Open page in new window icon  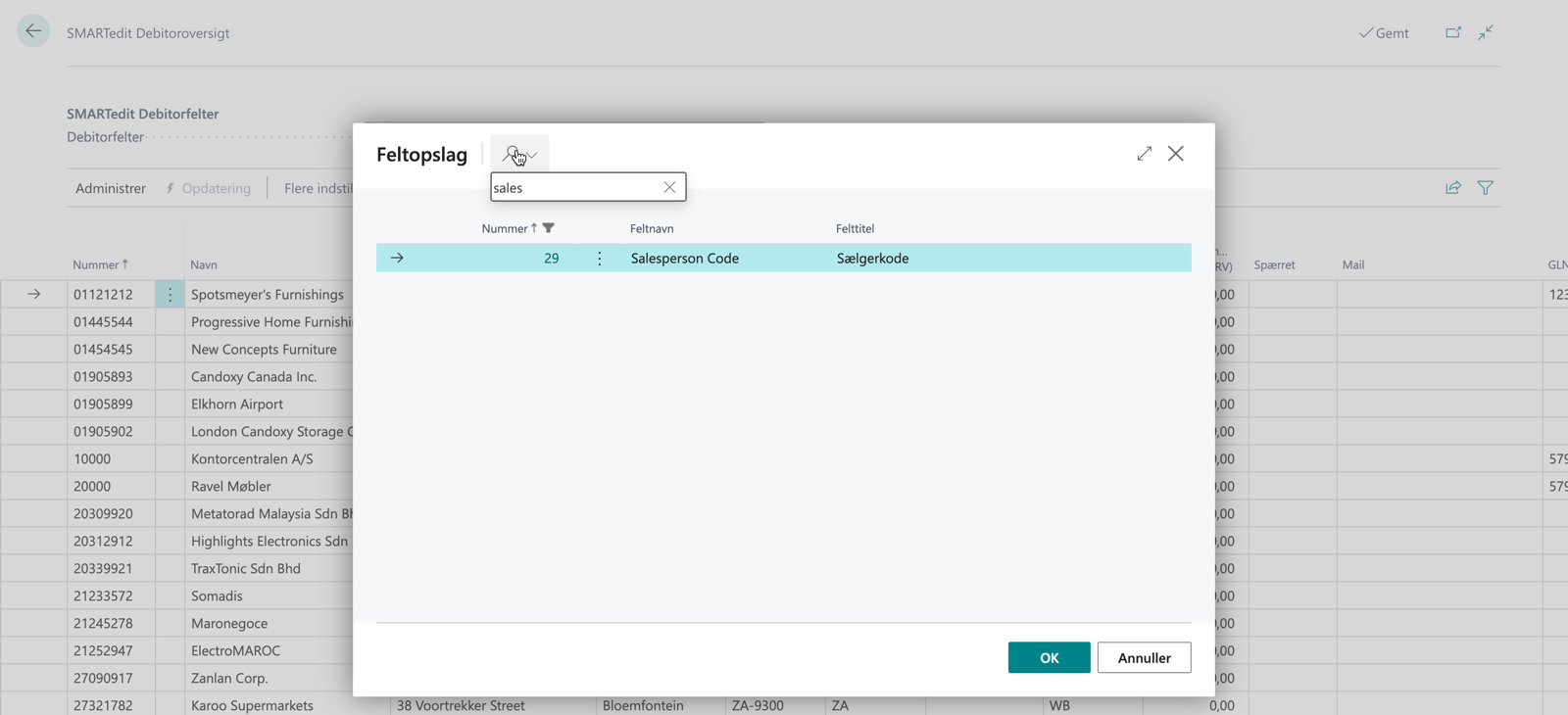[x=1453, y=32]
